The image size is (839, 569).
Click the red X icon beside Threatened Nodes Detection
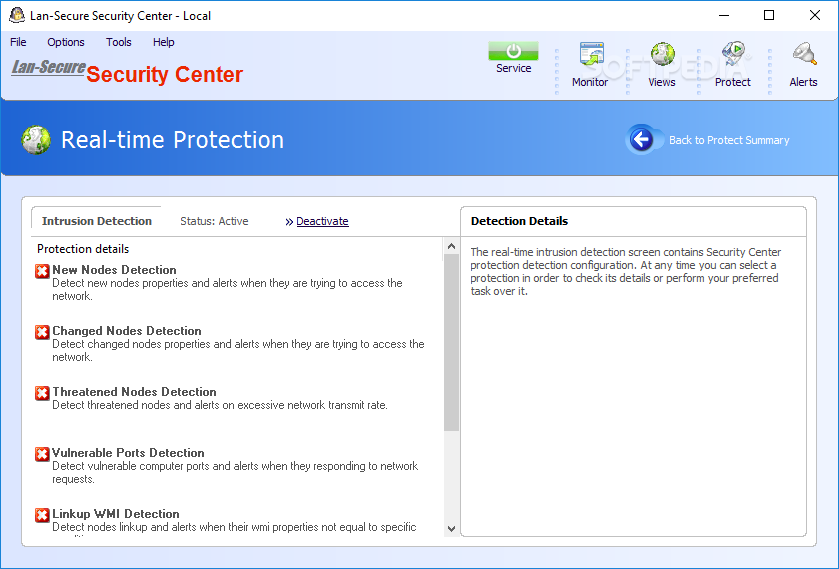click(x=42, y=393)
